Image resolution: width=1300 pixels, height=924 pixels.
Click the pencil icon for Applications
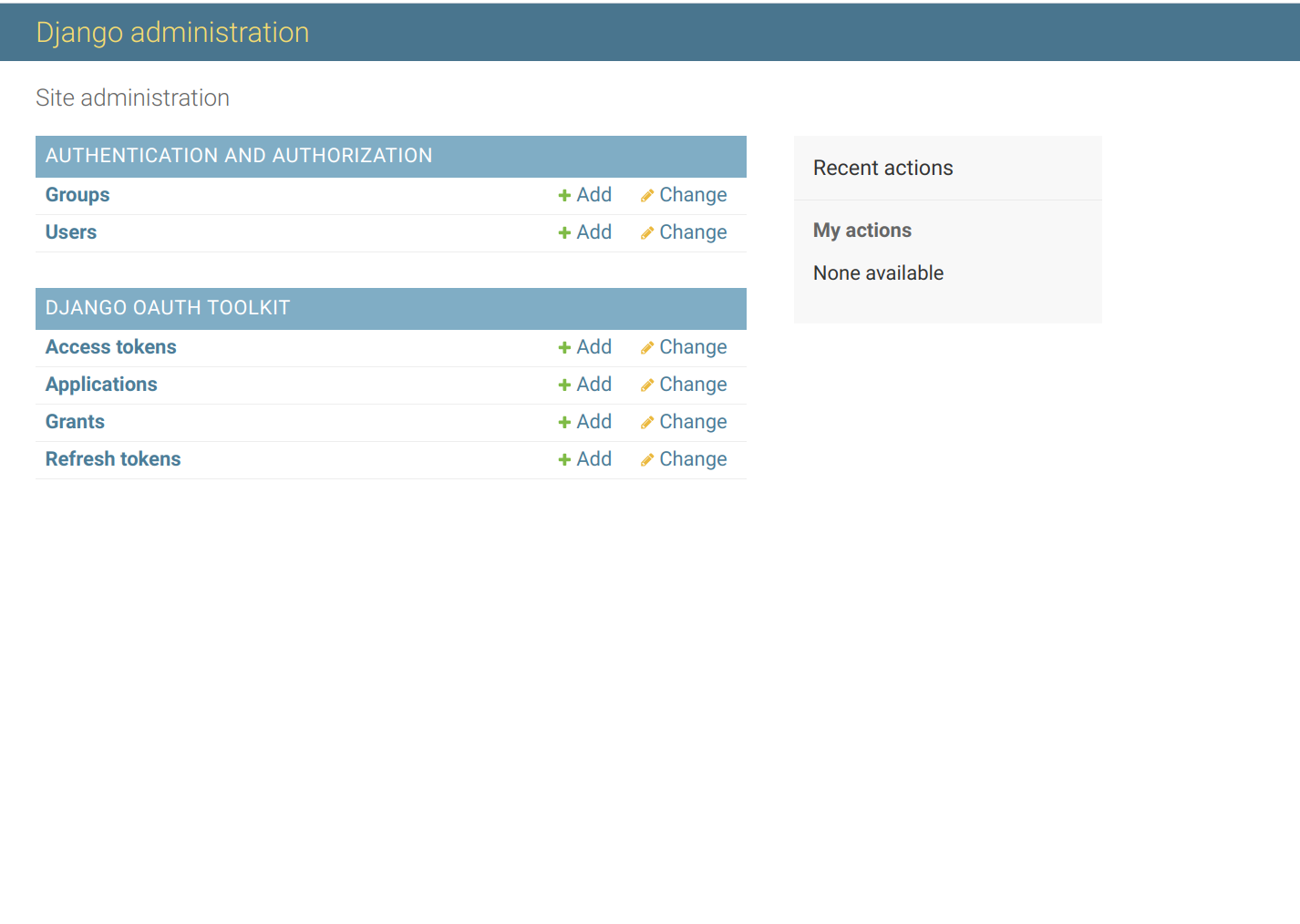pos(646,385)
